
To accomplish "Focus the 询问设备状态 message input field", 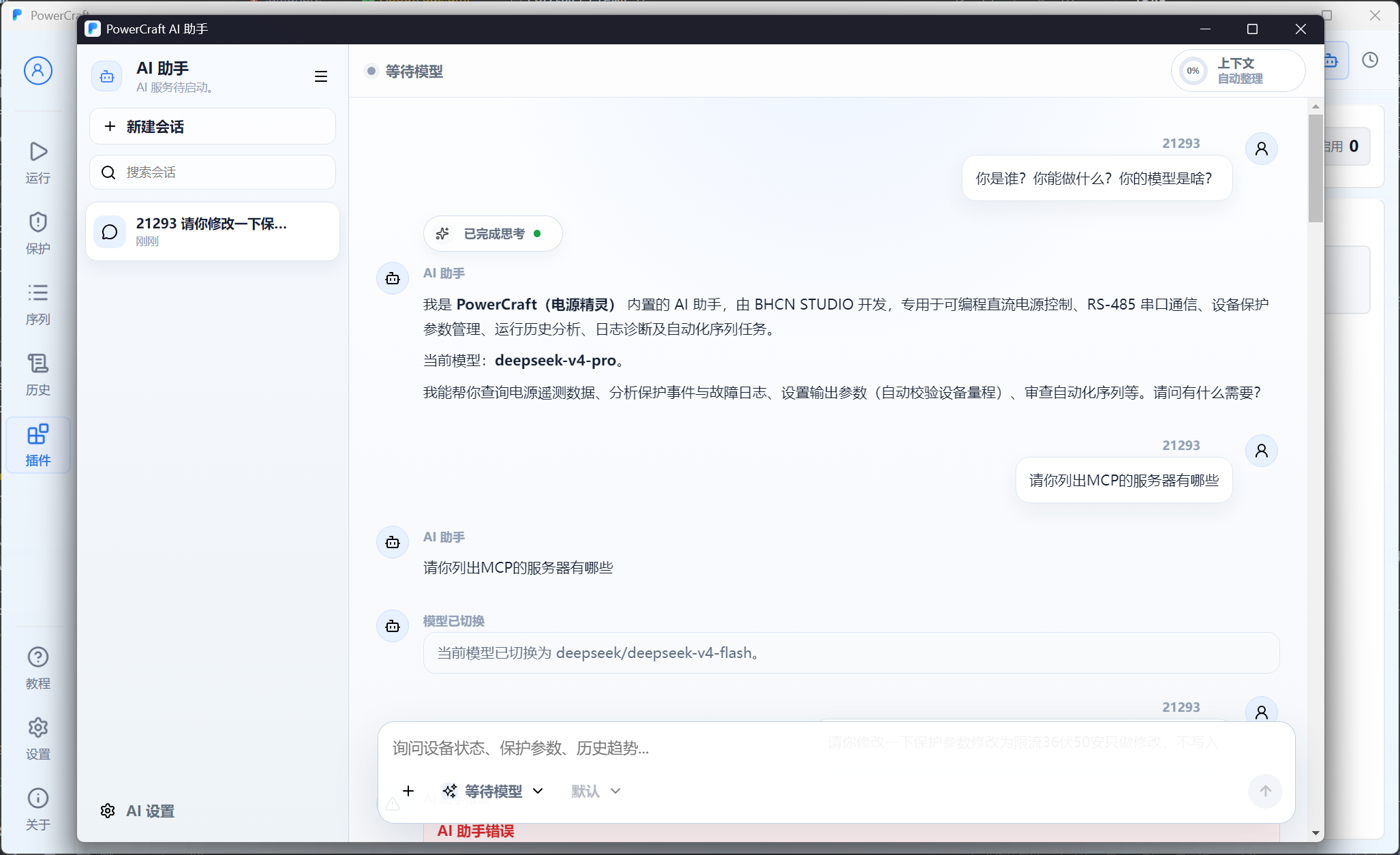I will 836,748.
